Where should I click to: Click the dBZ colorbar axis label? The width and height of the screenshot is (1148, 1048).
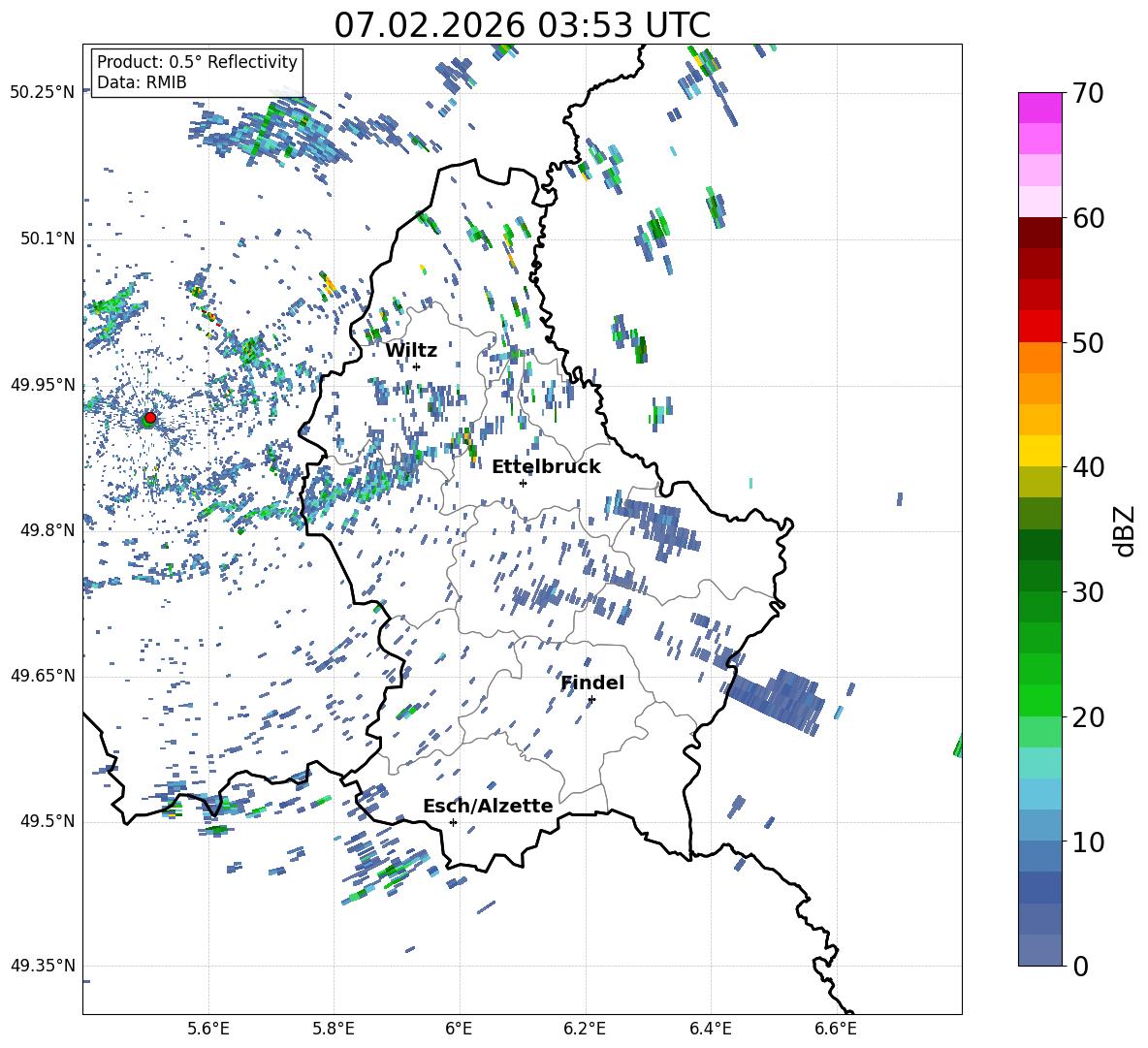(1126, 530)
